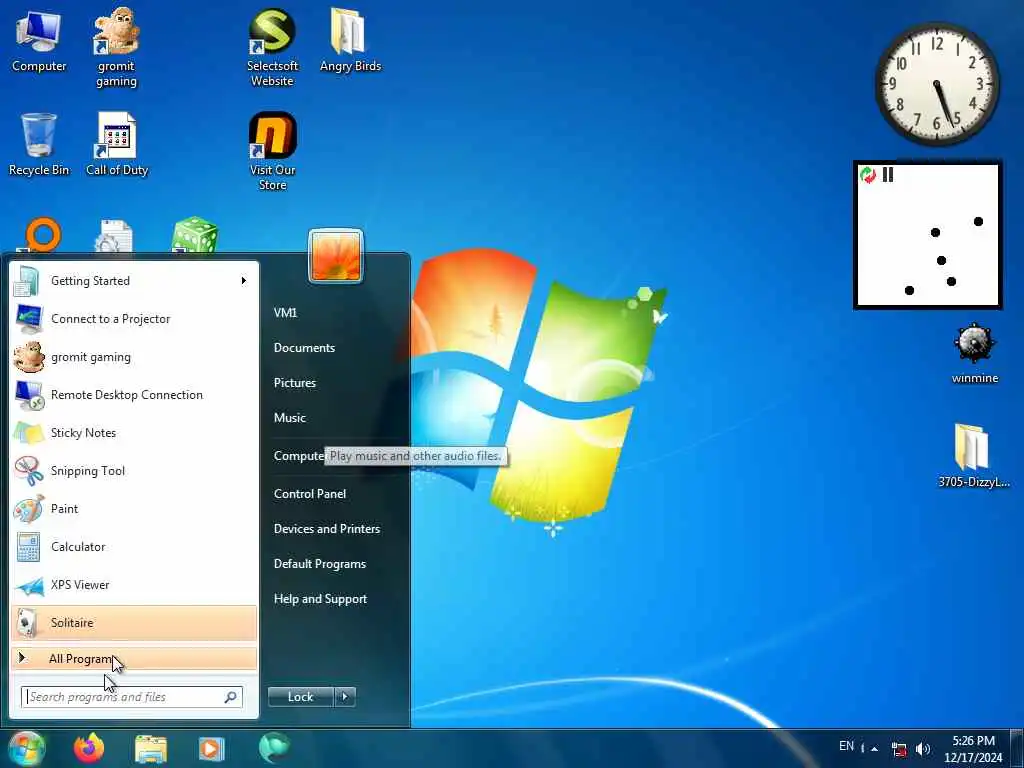This screenshot has width=1024, height=768.
Task: Launch Remote Desktop Connection
Action: coord(134,394)
